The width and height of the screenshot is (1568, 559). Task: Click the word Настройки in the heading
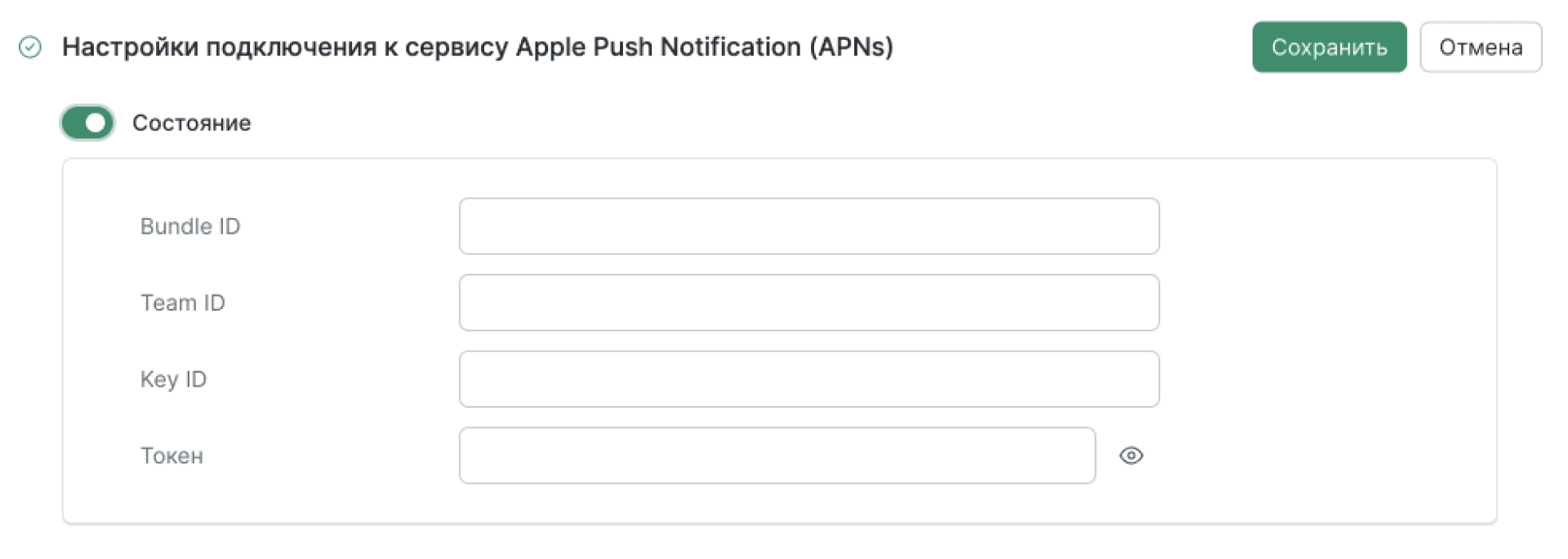[x=131, y=47]
